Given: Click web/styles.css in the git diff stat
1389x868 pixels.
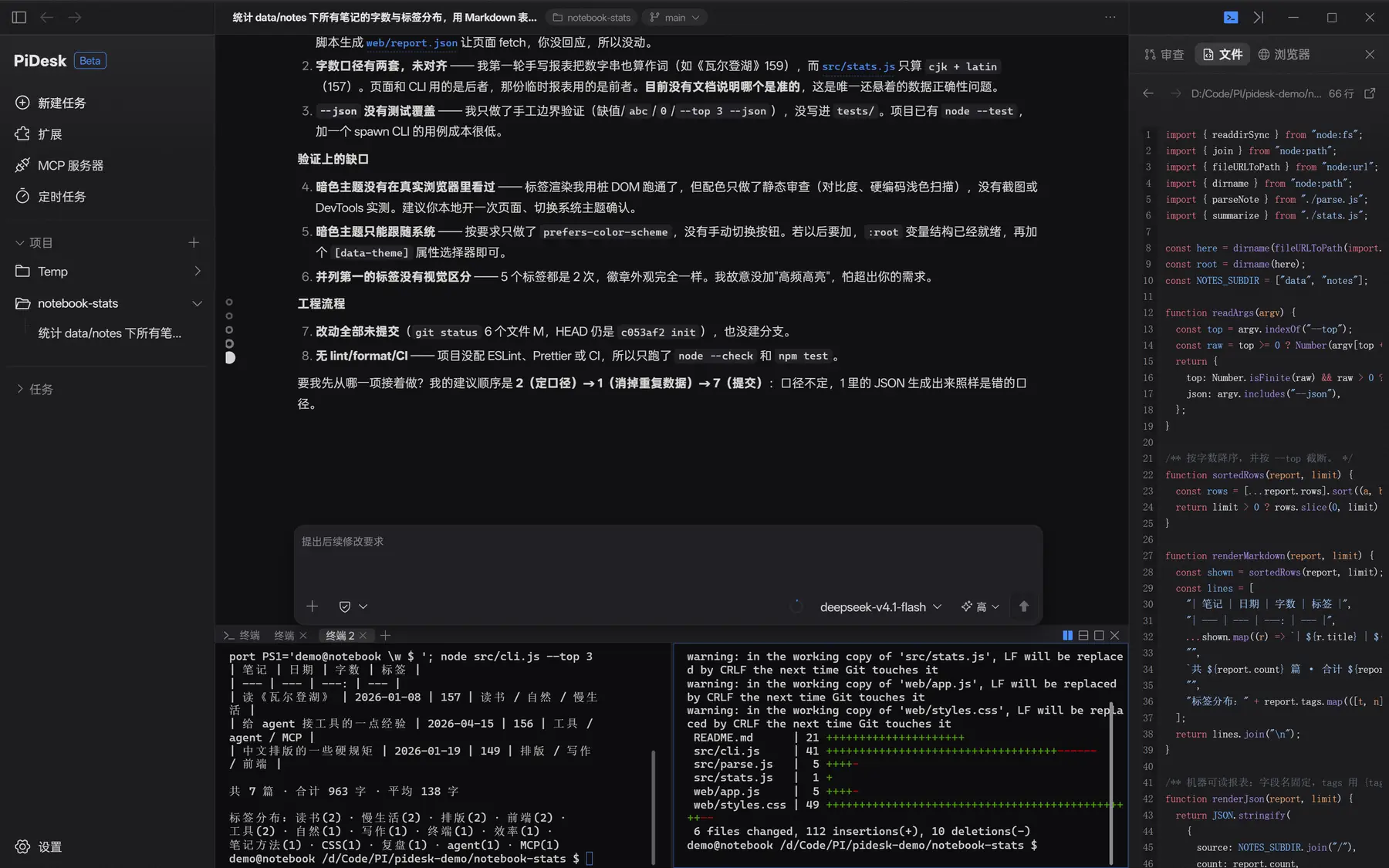Looking at the screenshot, I should (x=739, y=805).
